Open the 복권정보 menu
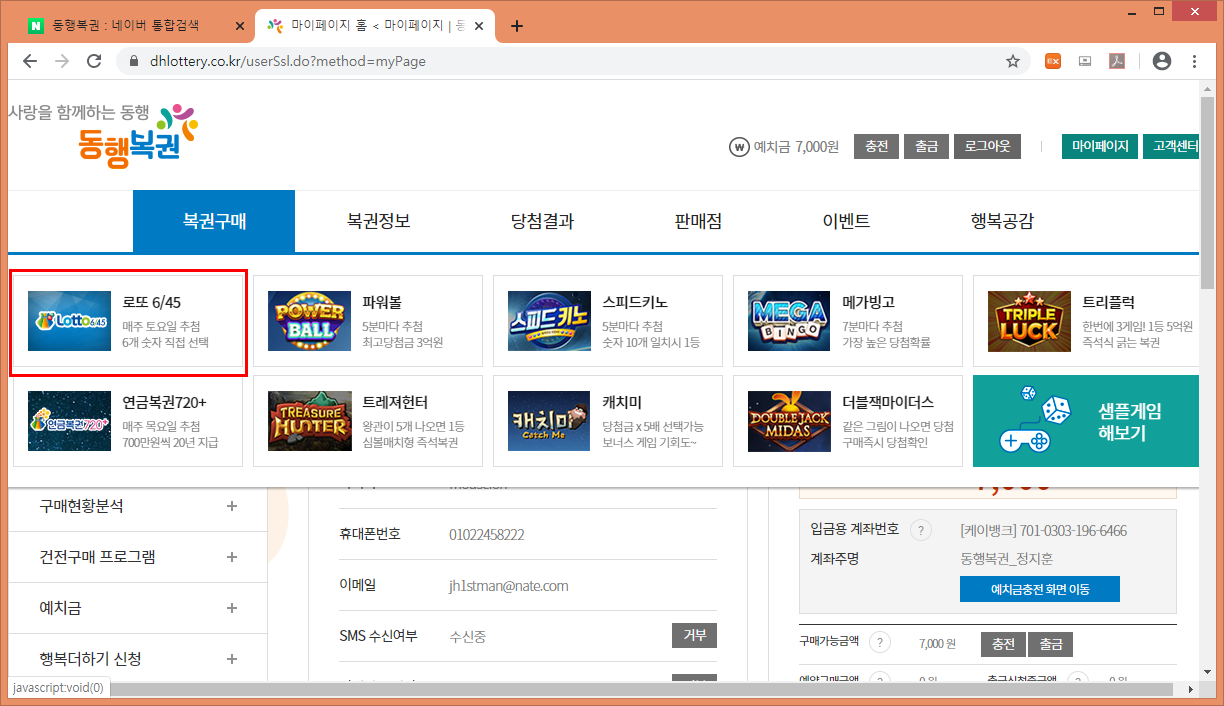The height and width of the screenshot is (706, 1224). coord(378,221)
